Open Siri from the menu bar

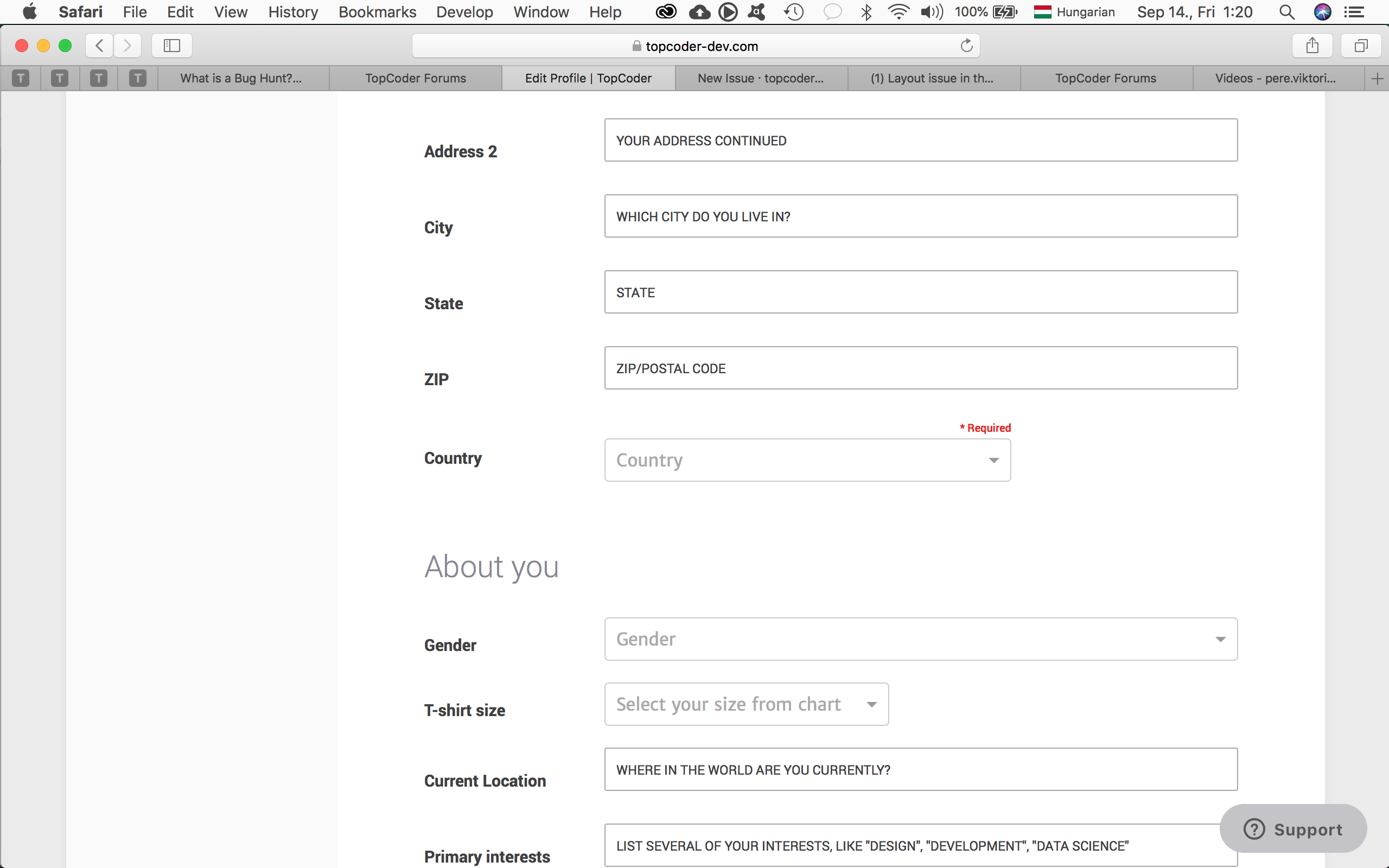[x=1322, y=11]
